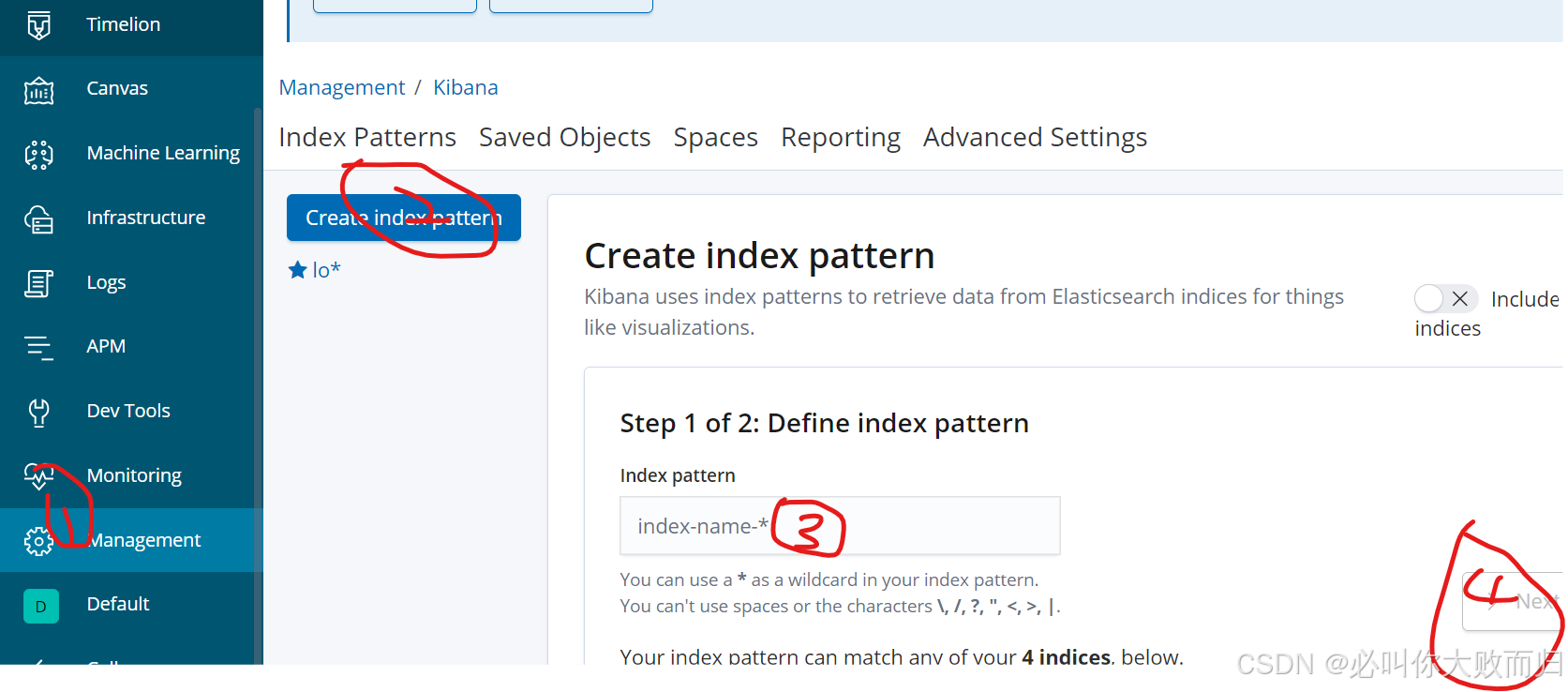Click the Default space avatar icon
Screen dimensions: 1568x692
click(x=41, y=606)
